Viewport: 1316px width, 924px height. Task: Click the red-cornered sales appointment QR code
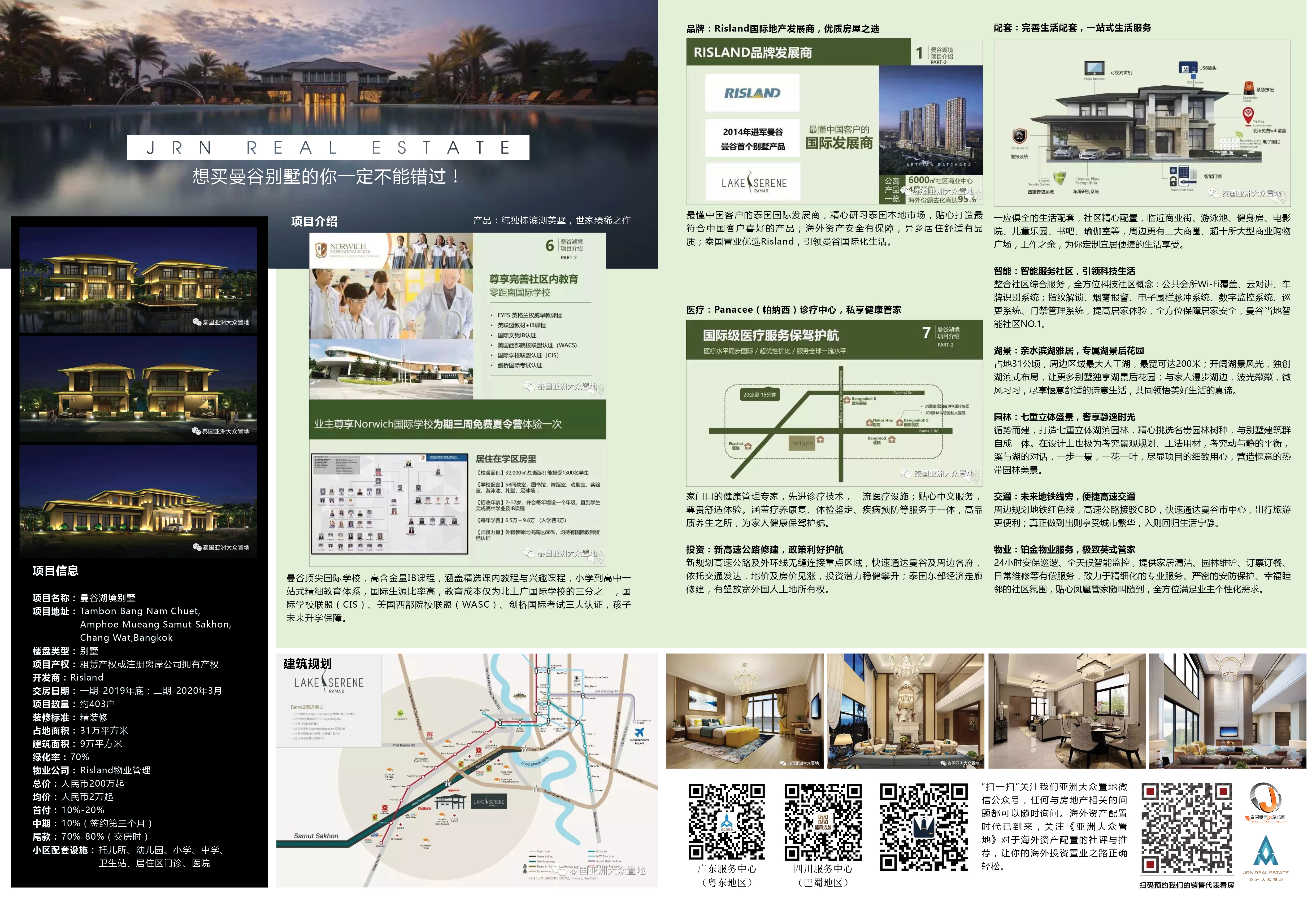coord(1187,828)
